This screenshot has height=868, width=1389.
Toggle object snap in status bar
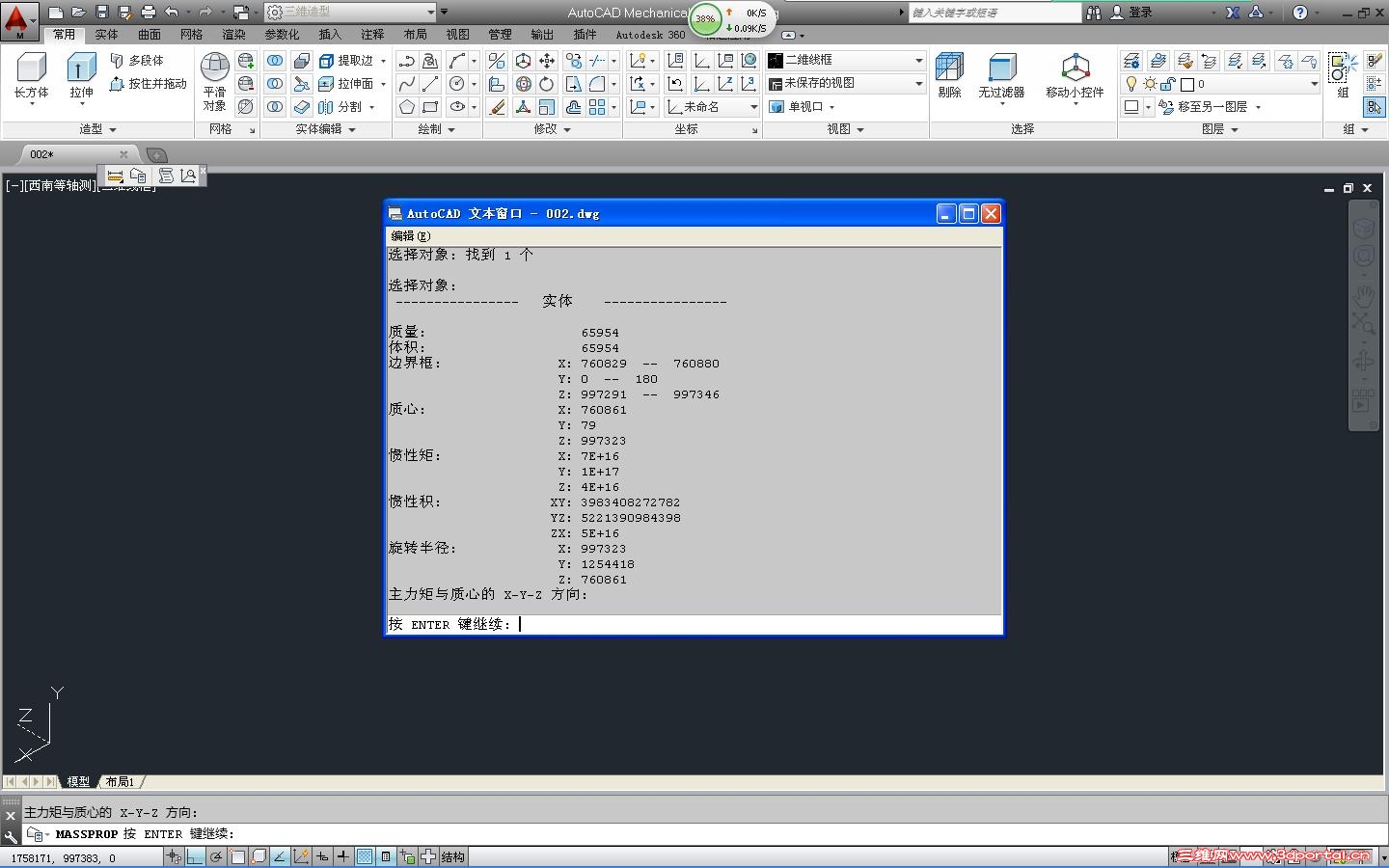(x=238, y=856)
